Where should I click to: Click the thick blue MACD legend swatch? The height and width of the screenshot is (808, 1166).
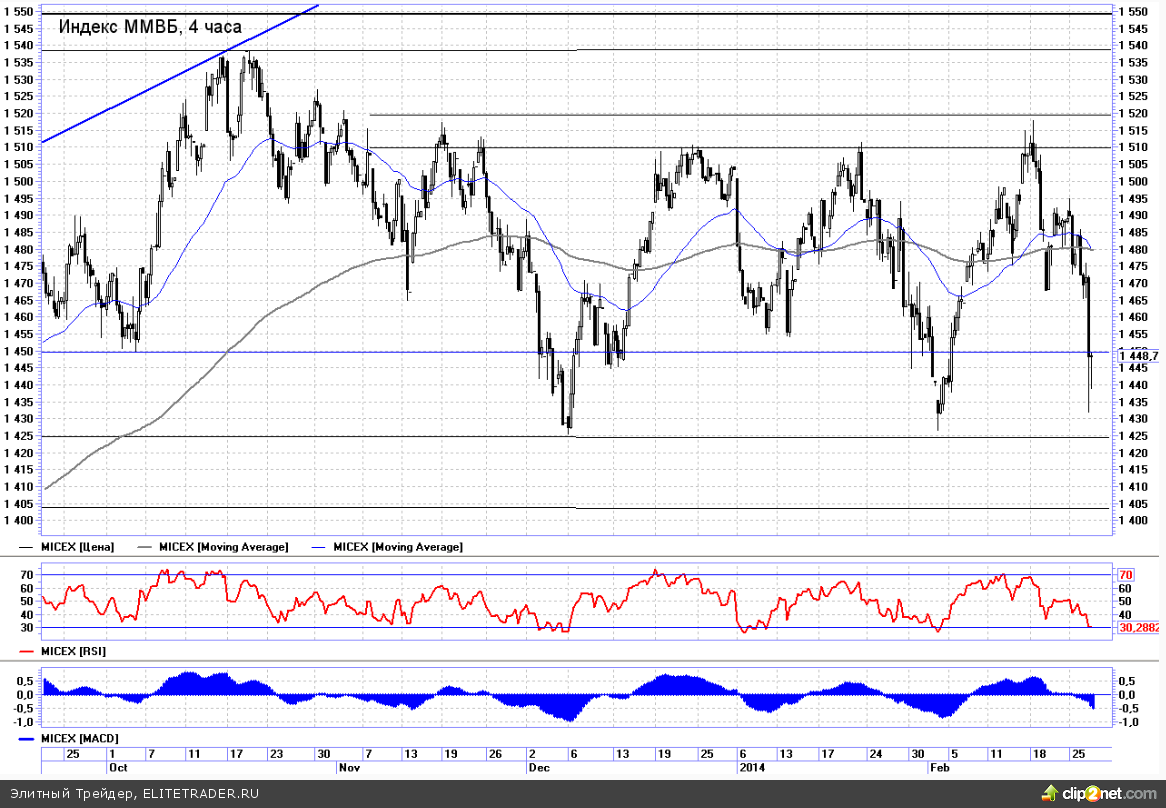(x=28, y=738)
